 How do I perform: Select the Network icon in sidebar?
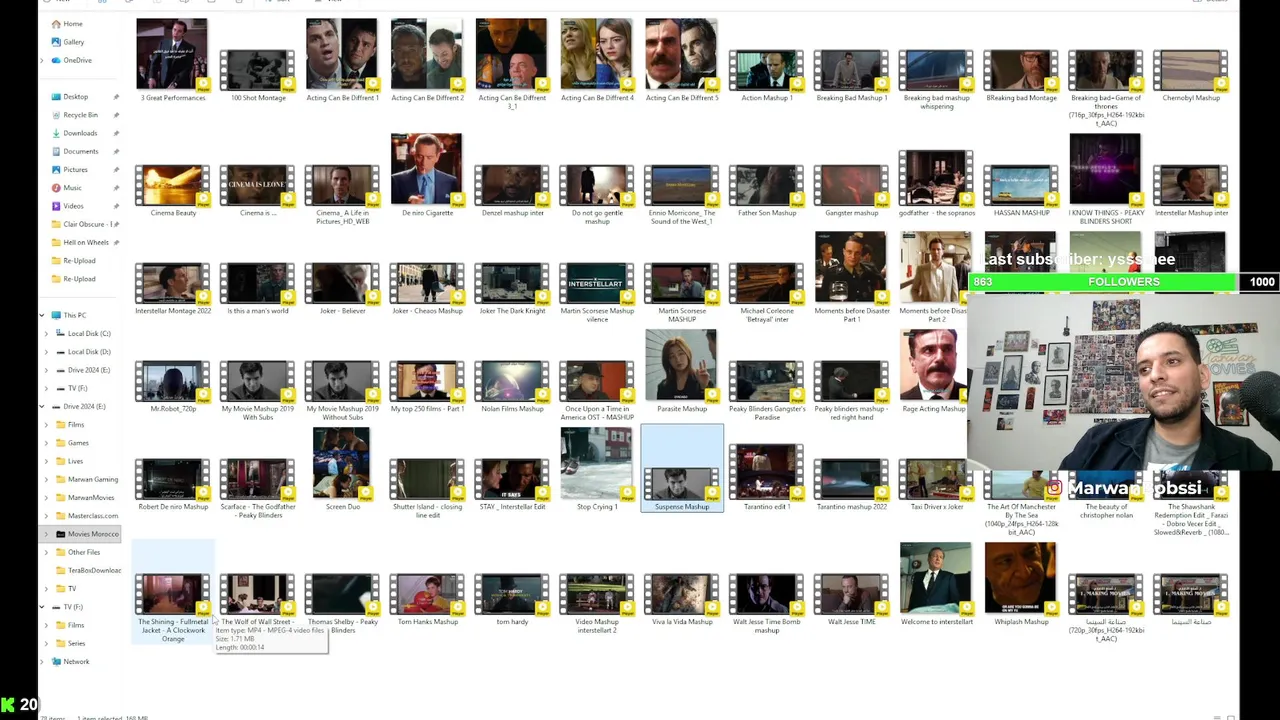point(56,661)
